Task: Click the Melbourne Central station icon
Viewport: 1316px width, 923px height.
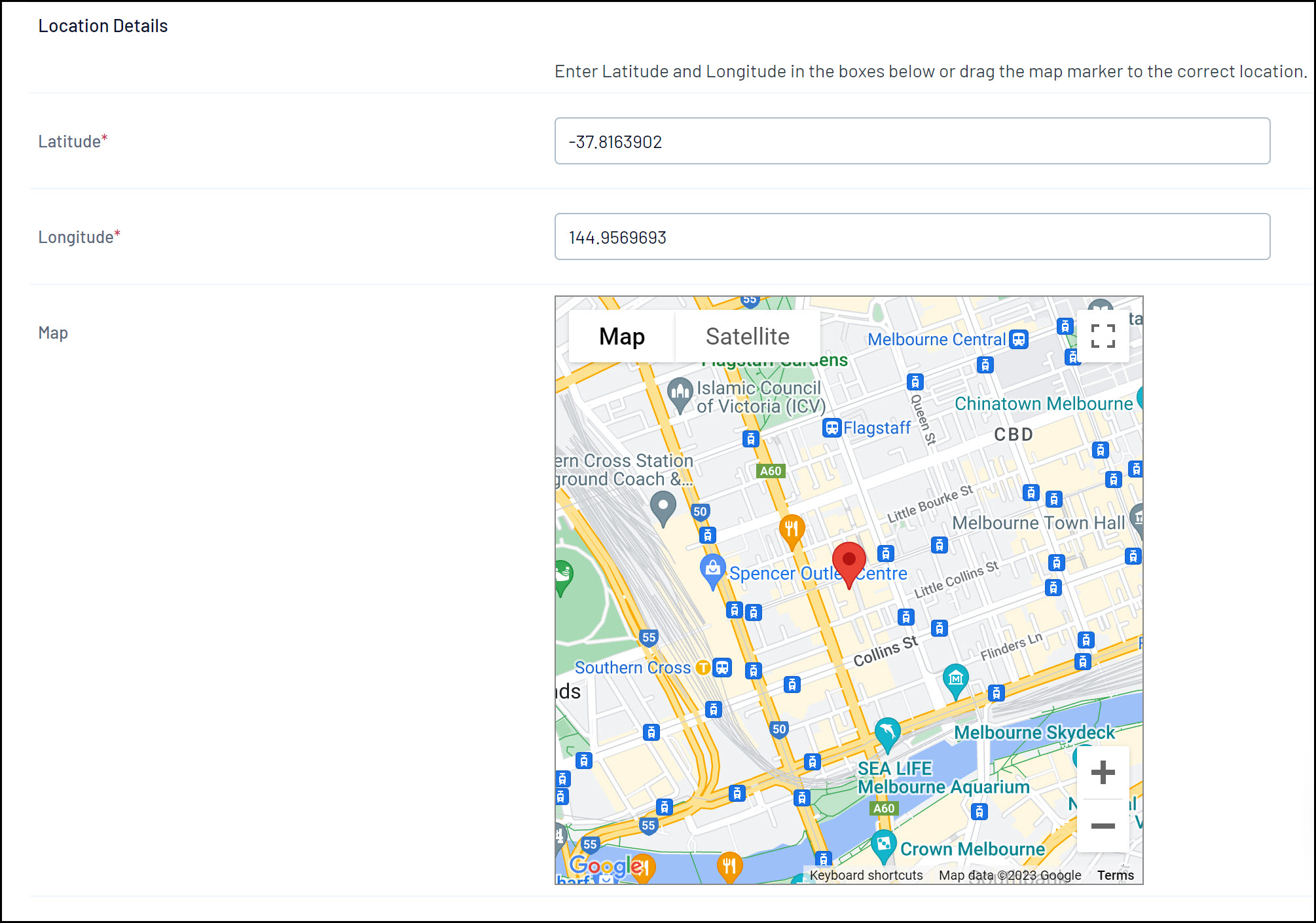Action: (1019, 339)
